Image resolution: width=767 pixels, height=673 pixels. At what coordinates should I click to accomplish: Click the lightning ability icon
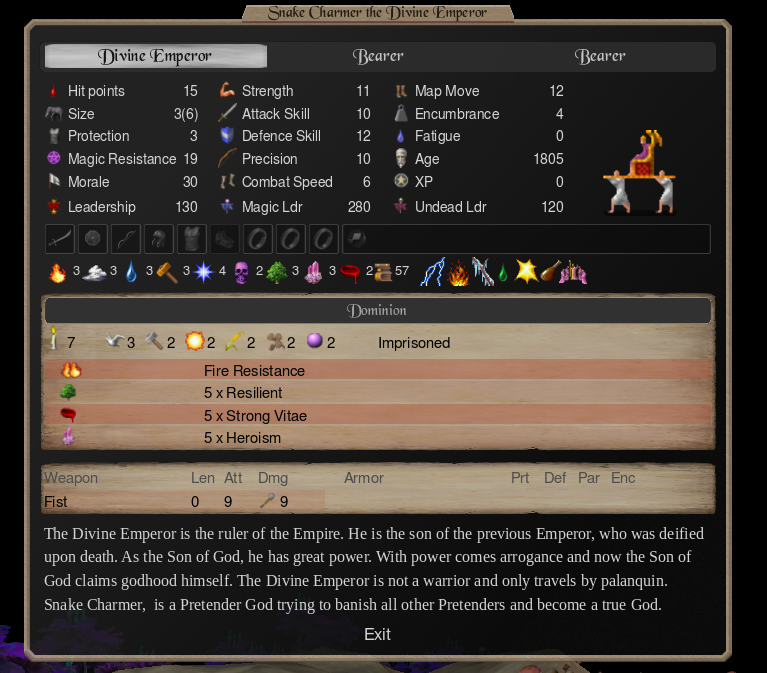click(433, 271)
